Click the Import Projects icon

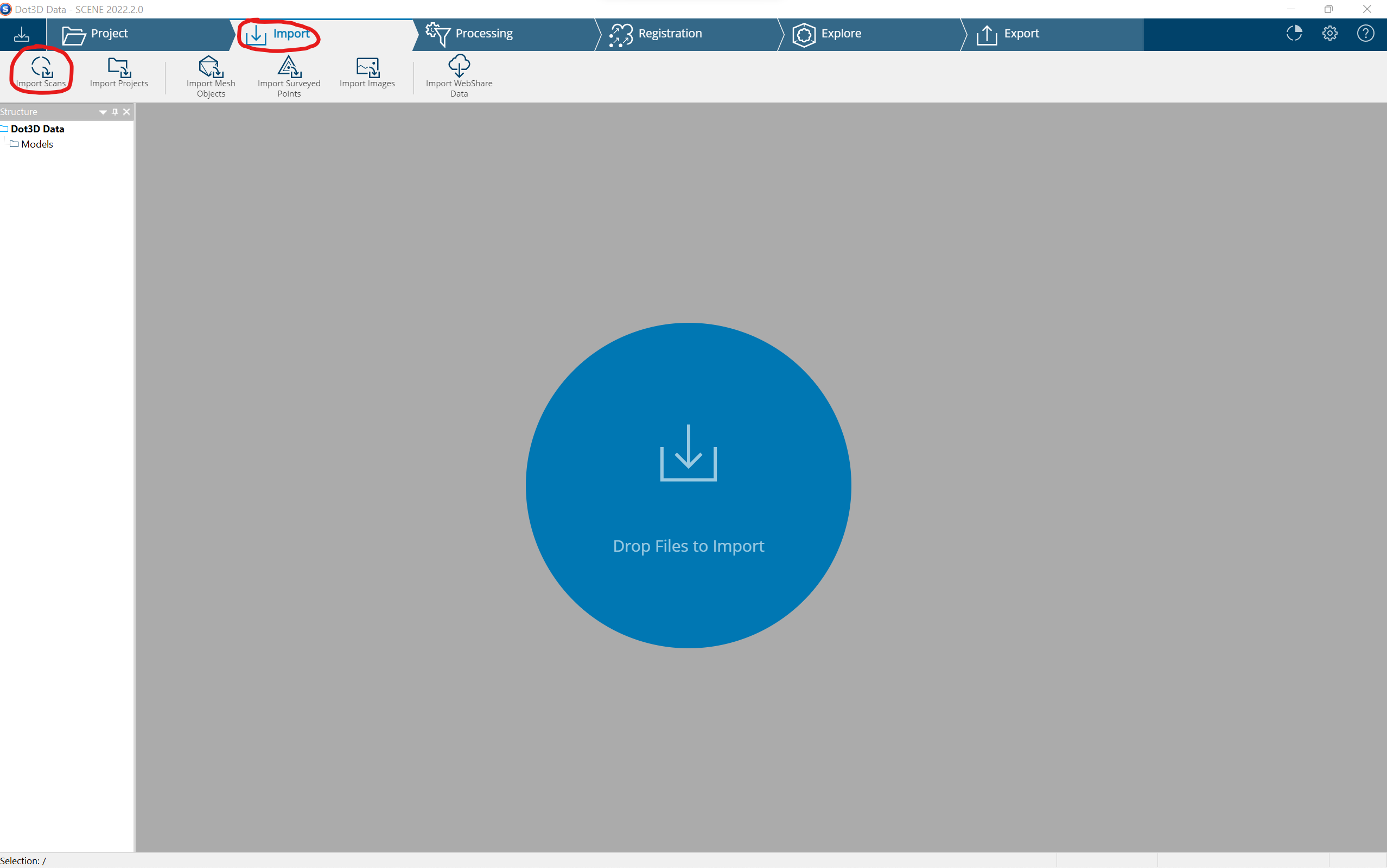pyautogui.click(x=119, y=68)
